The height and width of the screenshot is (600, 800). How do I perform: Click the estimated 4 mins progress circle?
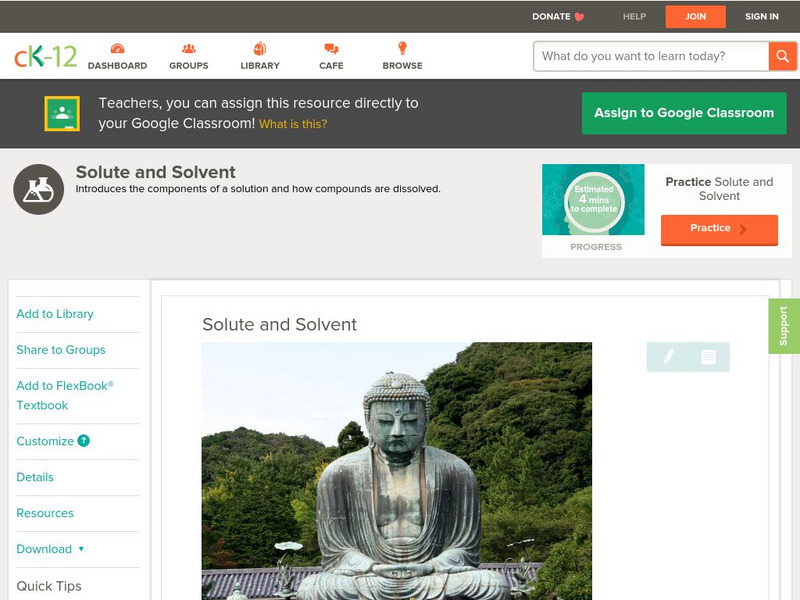click(x=594, y=200)
